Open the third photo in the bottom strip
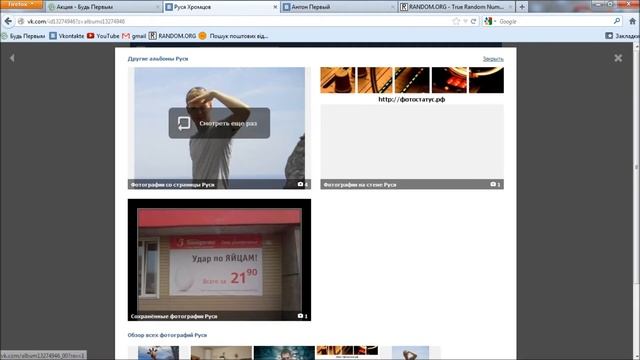640x360 pixels. [284, 353]
